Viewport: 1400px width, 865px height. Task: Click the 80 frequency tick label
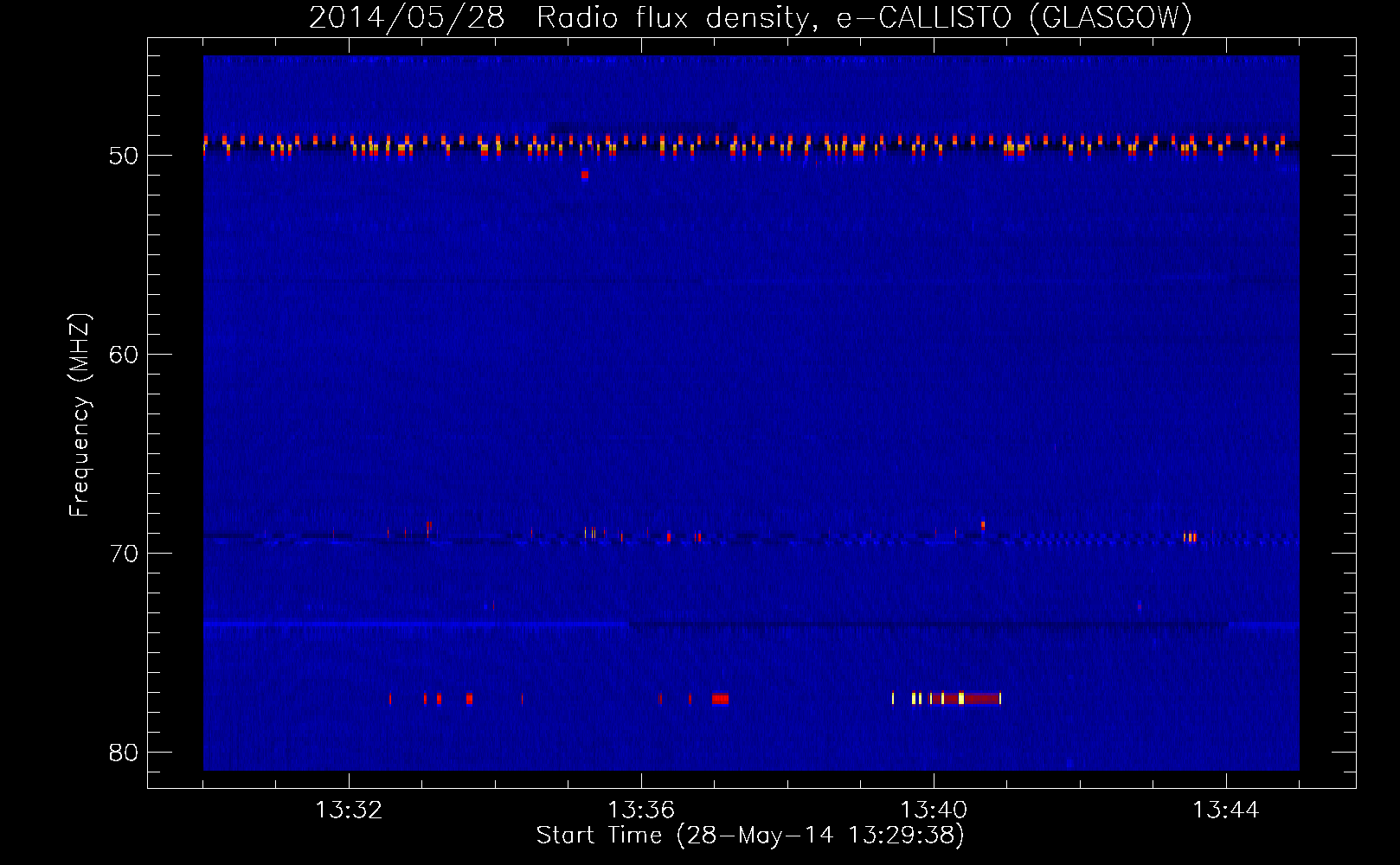pos(124,753)
